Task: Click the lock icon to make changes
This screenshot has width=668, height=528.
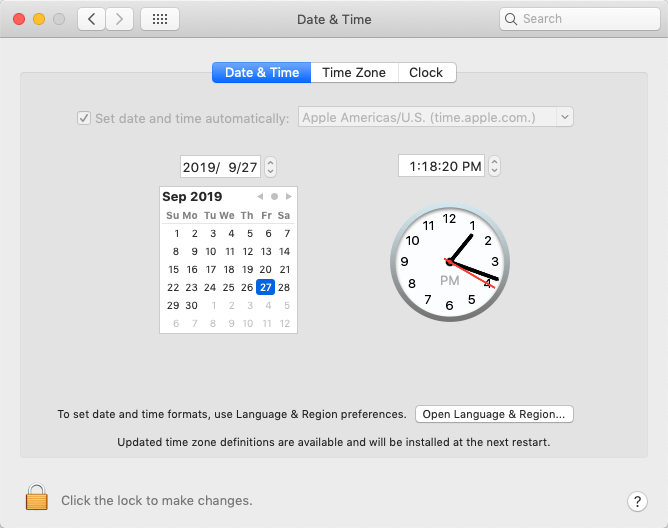Action: click(x=37, y=497)
